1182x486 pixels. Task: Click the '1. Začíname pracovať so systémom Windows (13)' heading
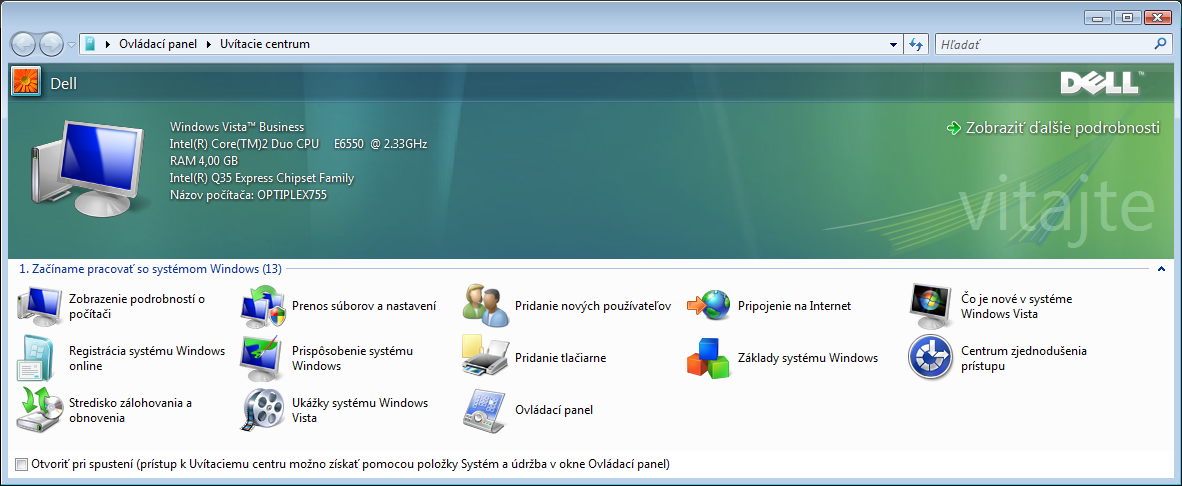coord(149,269)
